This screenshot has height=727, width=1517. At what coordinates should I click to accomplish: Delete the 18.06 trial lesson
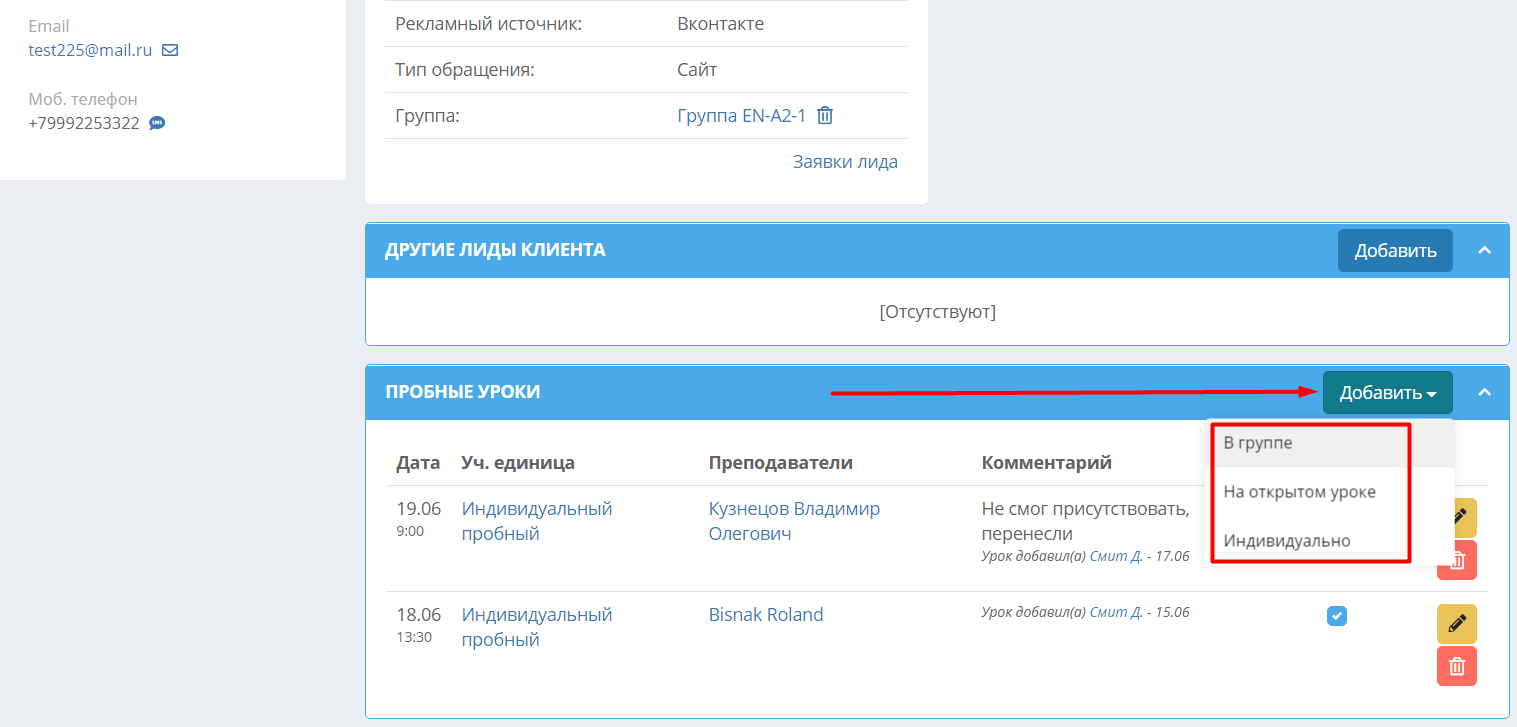click(1457, 666)
